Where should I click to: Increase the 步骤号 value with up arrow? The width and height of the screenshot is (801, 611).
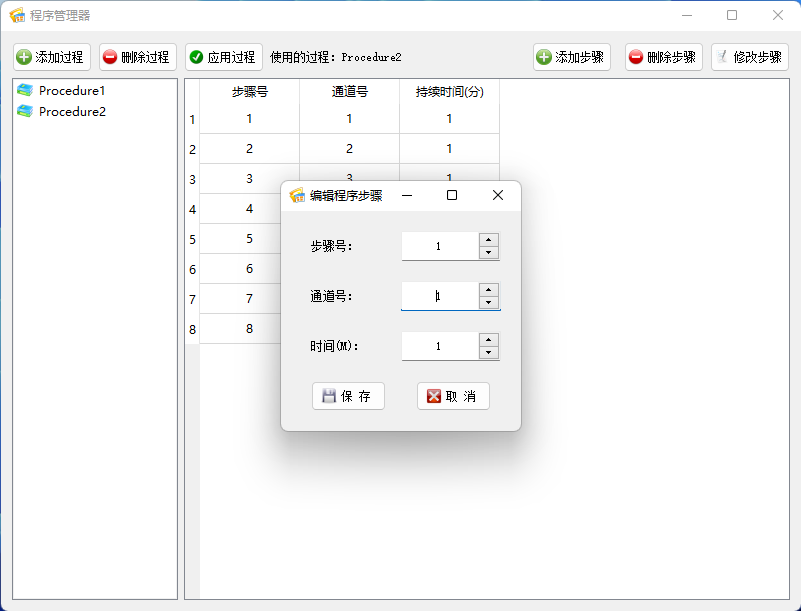pyautogui.click(x=489, y=240)
